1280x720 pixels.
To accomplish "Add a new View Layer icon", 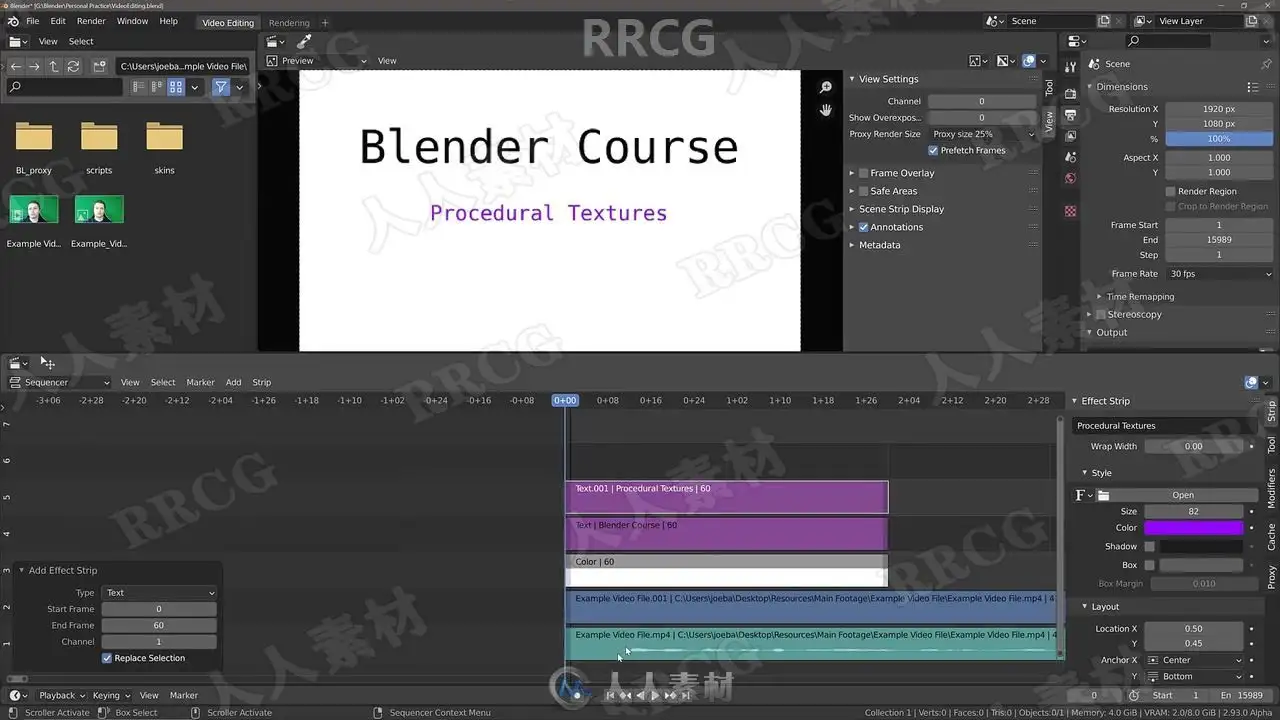I will pyautogui.click(x=1251, y=21).
